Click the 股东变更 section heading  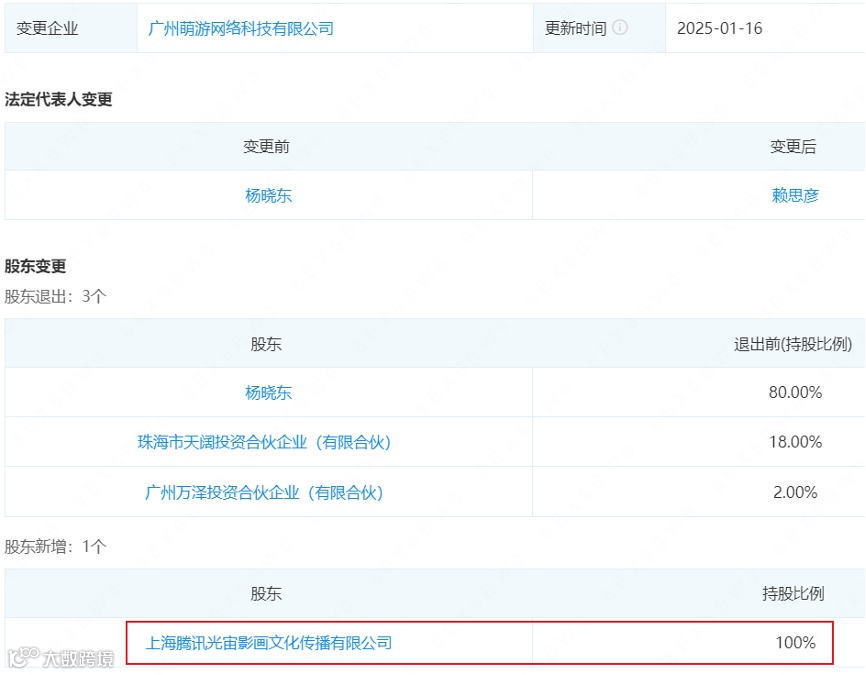(35, 266)
